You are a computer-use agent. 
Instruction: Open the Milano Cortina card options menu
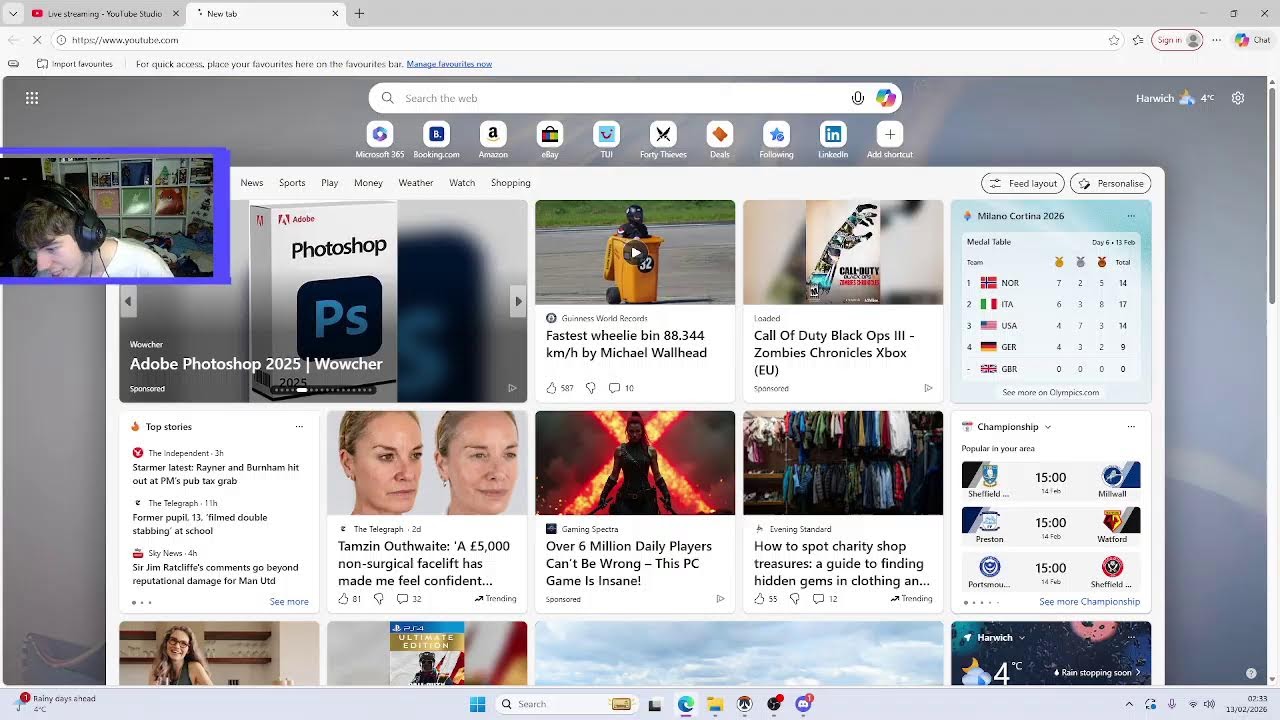pyautogui.click(x=1131, y=216)
